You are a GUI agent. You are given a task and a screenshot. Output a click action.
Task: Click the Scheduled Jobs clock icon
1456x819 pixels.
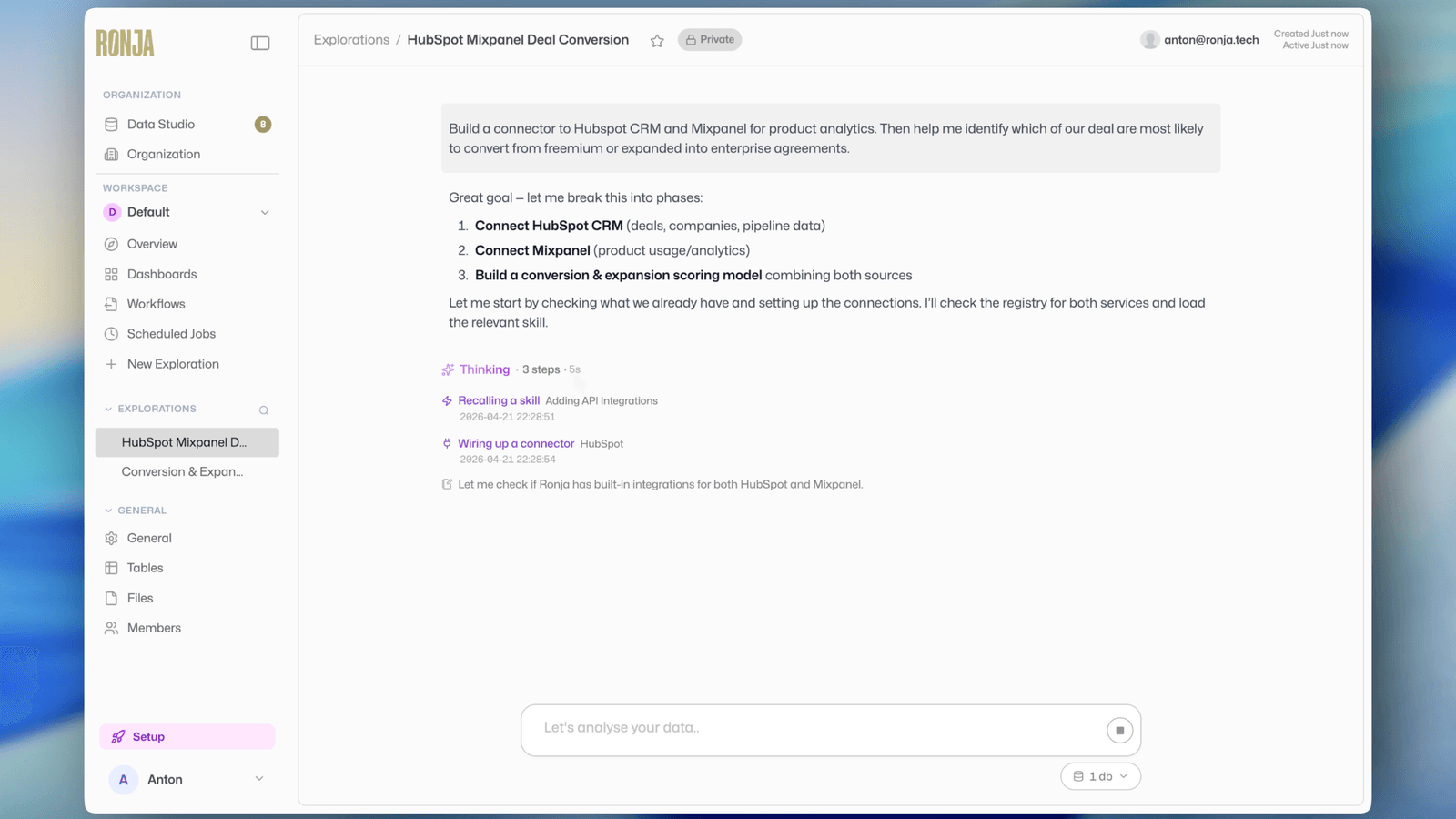coord(111,334)
